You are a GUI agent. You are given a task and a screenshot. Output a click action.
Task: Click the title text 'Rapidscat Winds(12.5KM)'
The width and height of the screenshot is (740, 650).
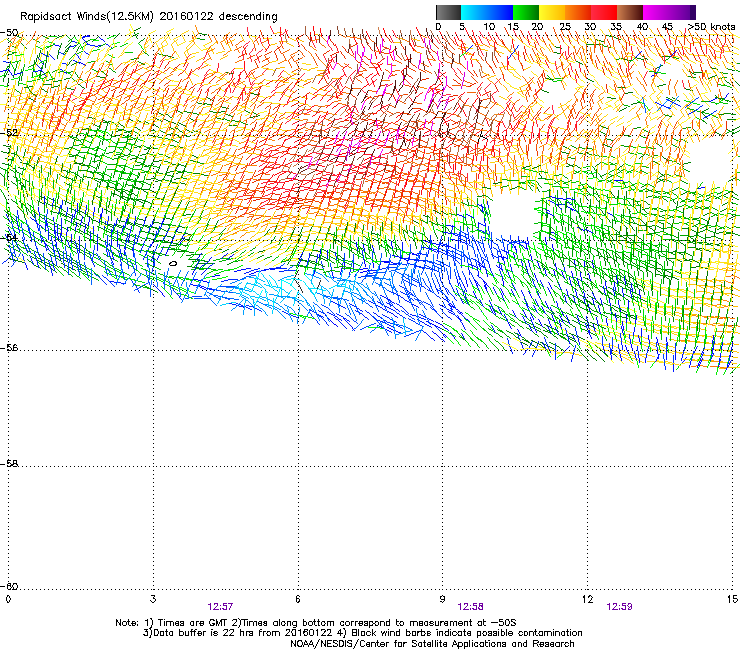[x=87, y=17]
